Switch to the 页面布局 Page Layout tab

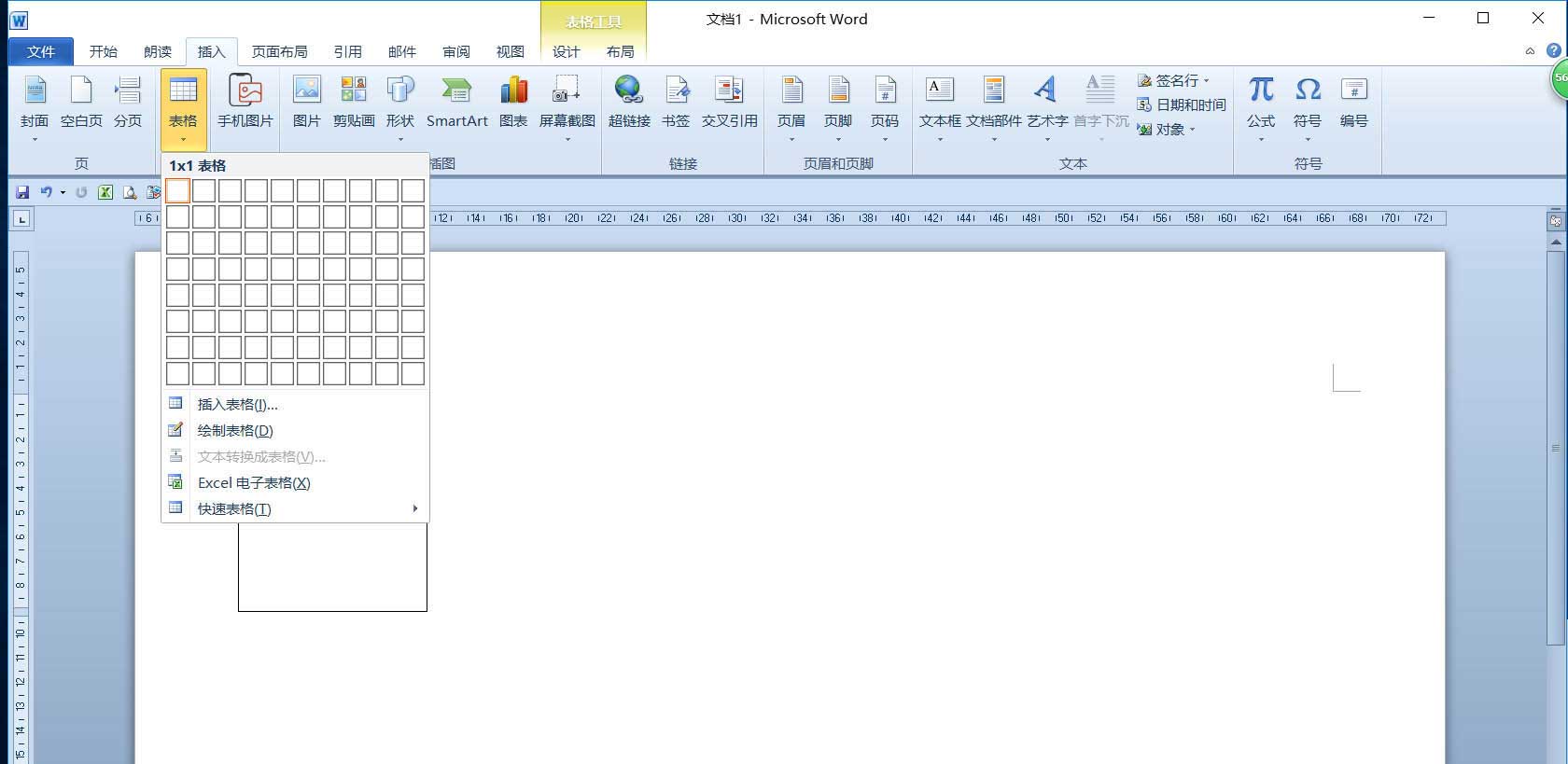tap(280, 51)
